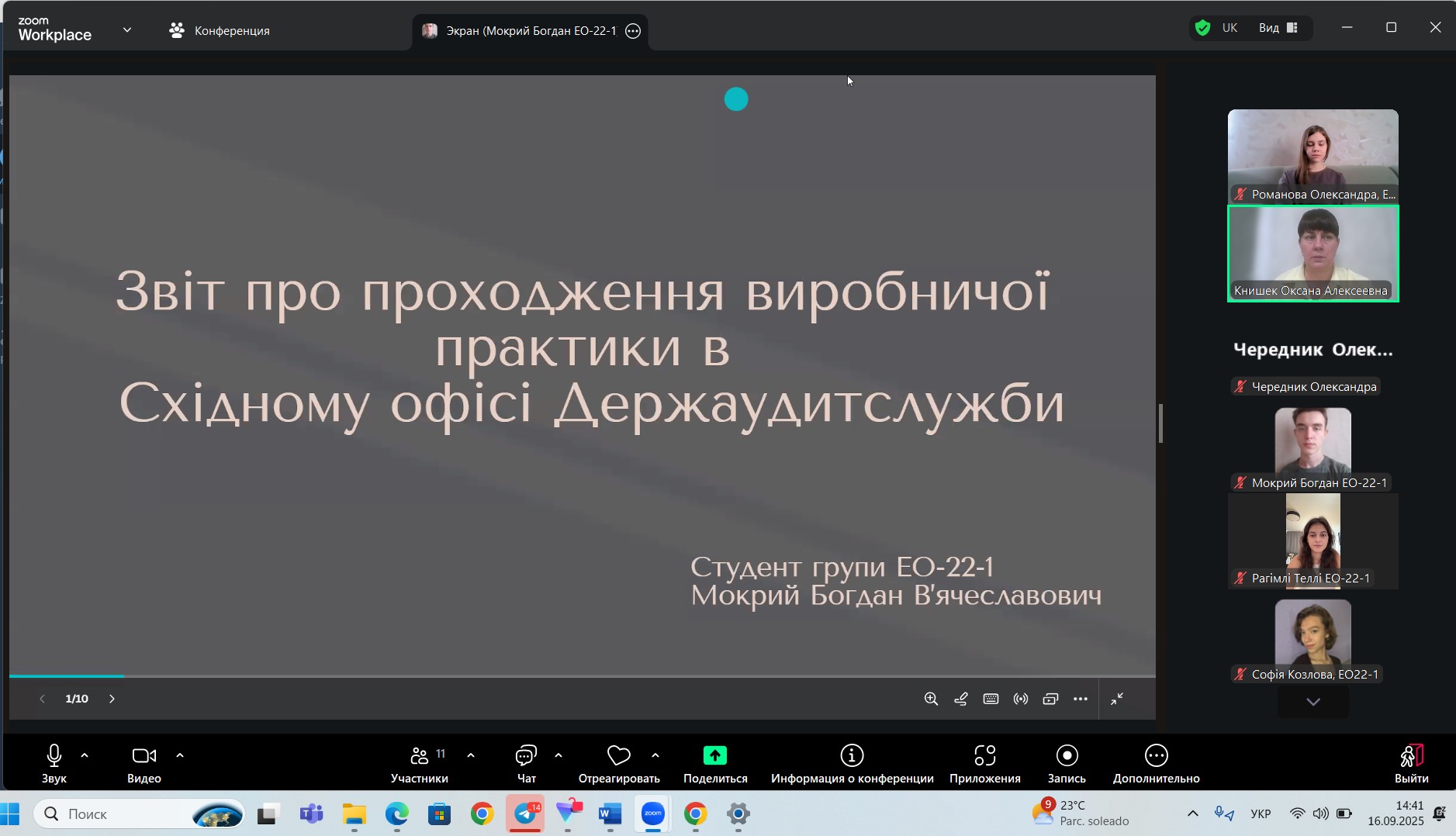This screenshot has height=836, width=1456.
Task: Click the keyboard icon in slide toolbar
Action: [x=991, y=699]
